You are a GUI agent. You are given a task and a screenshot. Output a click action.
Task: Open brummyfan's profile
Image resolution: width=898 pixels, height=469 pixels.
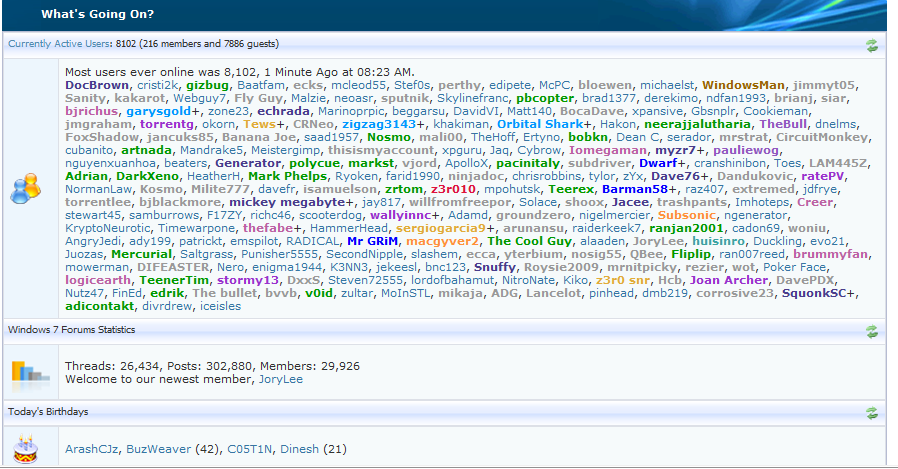click(x=830, y=254)
